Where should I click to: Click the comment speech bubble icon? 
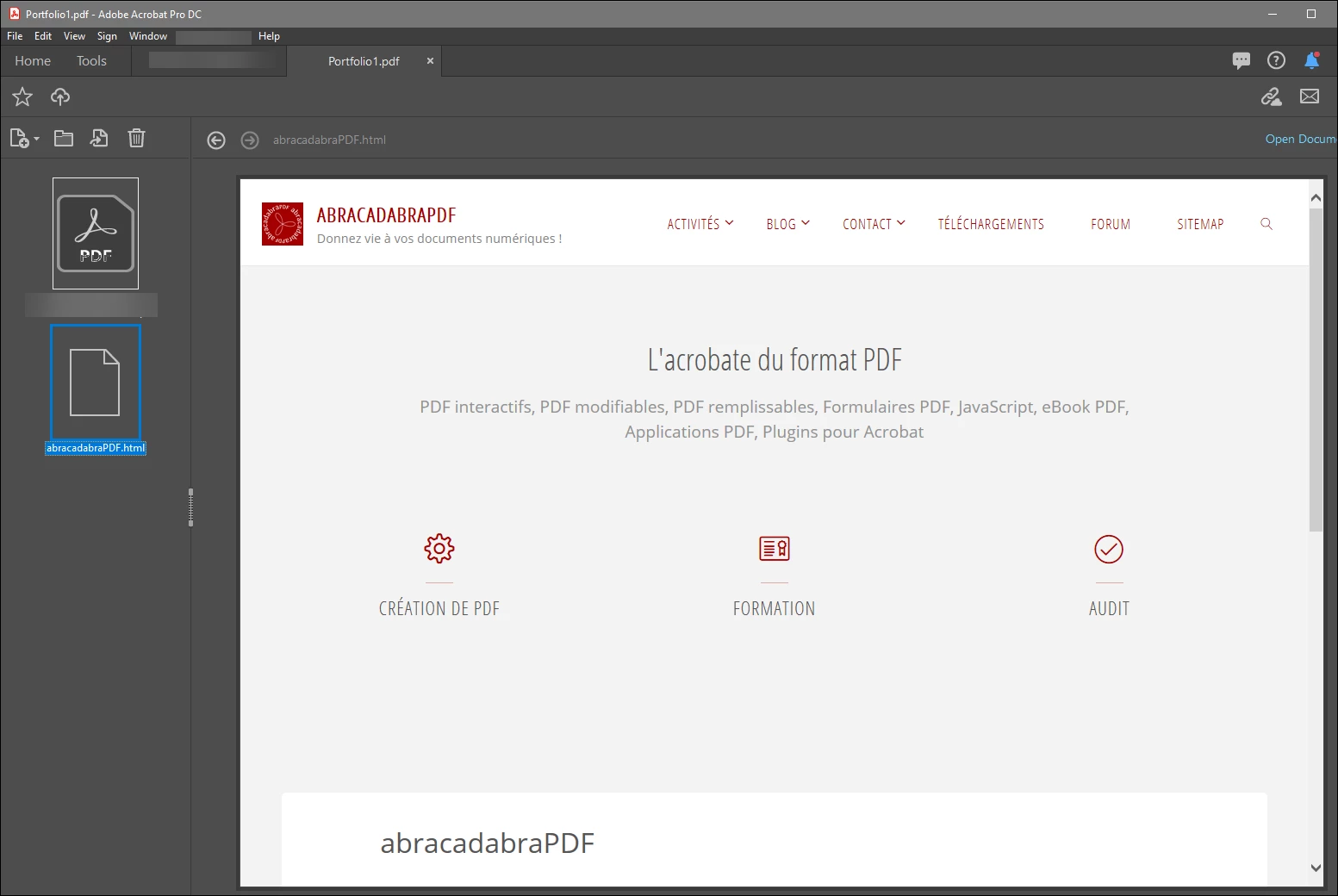coord(1242,60)
